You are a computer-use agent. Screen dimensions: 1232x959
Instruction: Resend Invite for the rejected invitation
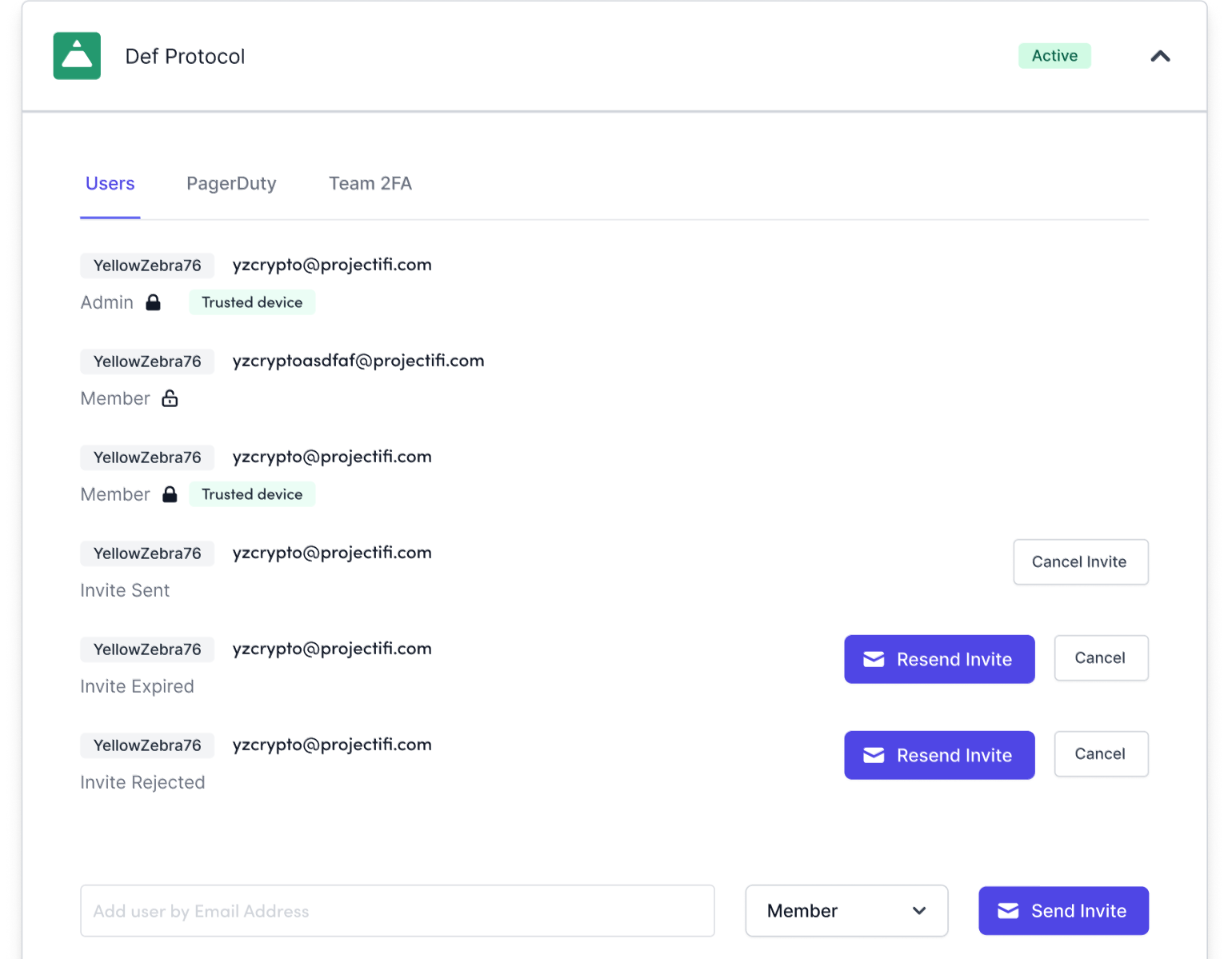[939, 754]
